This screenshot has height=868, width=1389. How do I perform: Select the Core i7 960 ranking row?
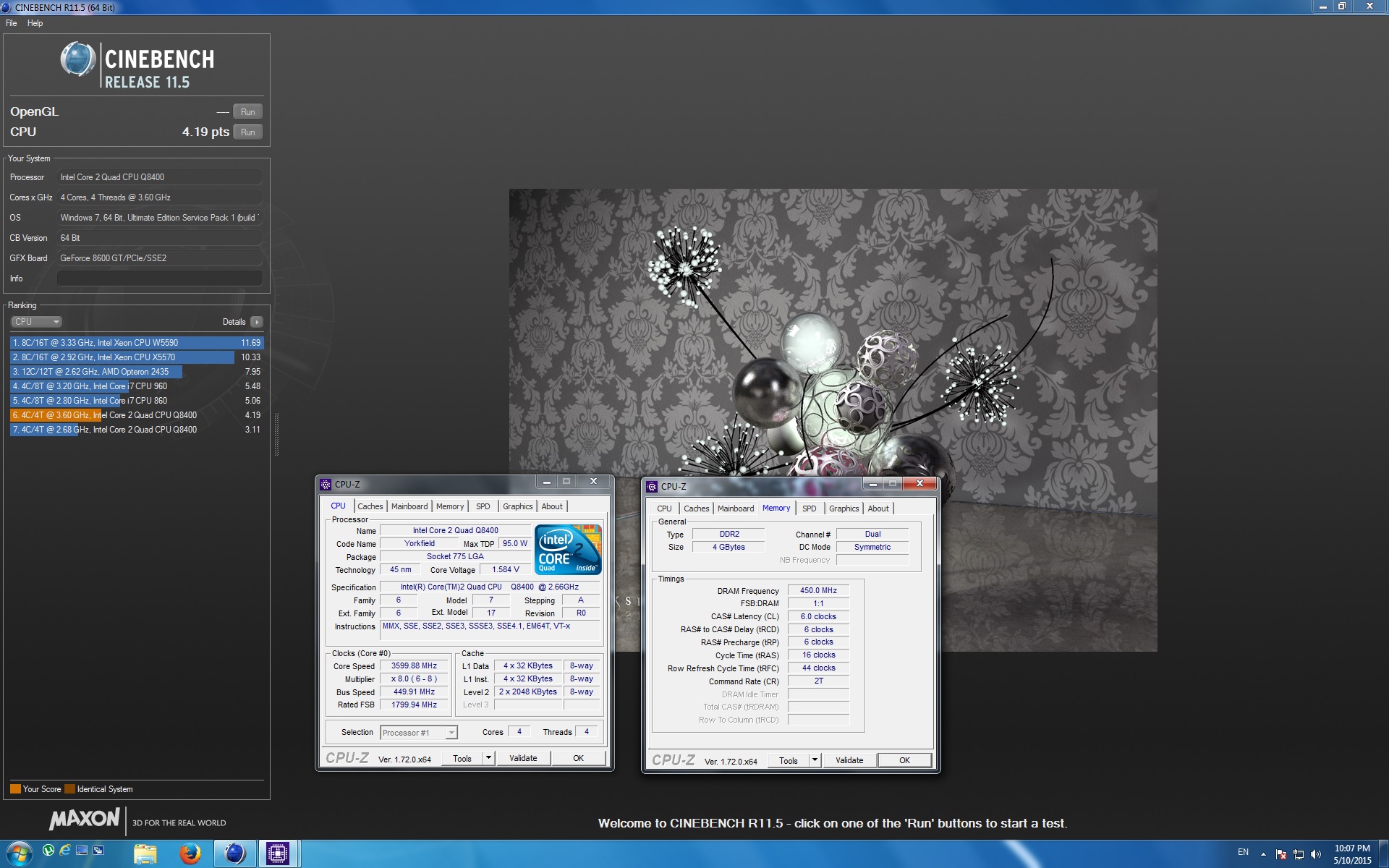[137, 386]
